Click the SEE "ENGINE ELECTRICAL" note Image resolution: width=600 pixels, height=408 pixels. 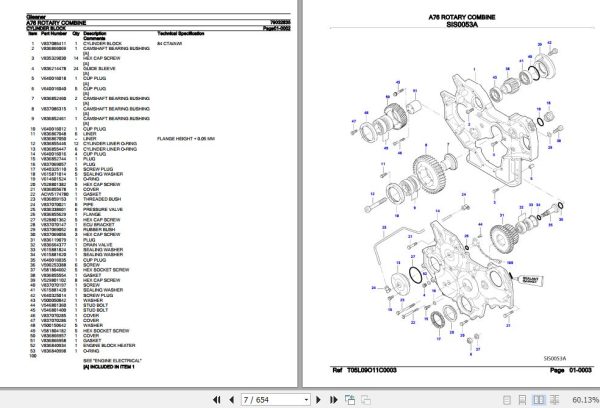pos(112,361)
